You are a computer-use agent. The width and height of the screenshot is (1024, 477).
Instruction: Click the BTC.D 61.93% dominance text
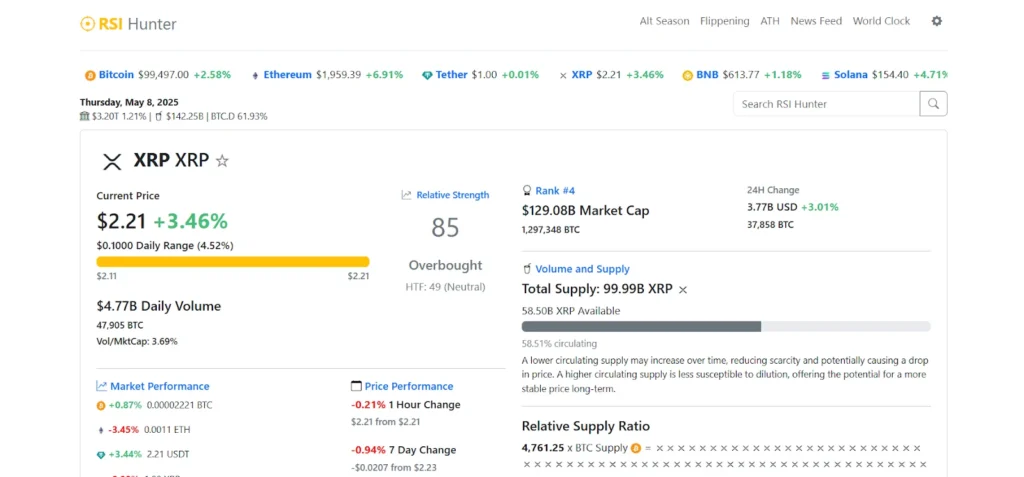point(239,116)
